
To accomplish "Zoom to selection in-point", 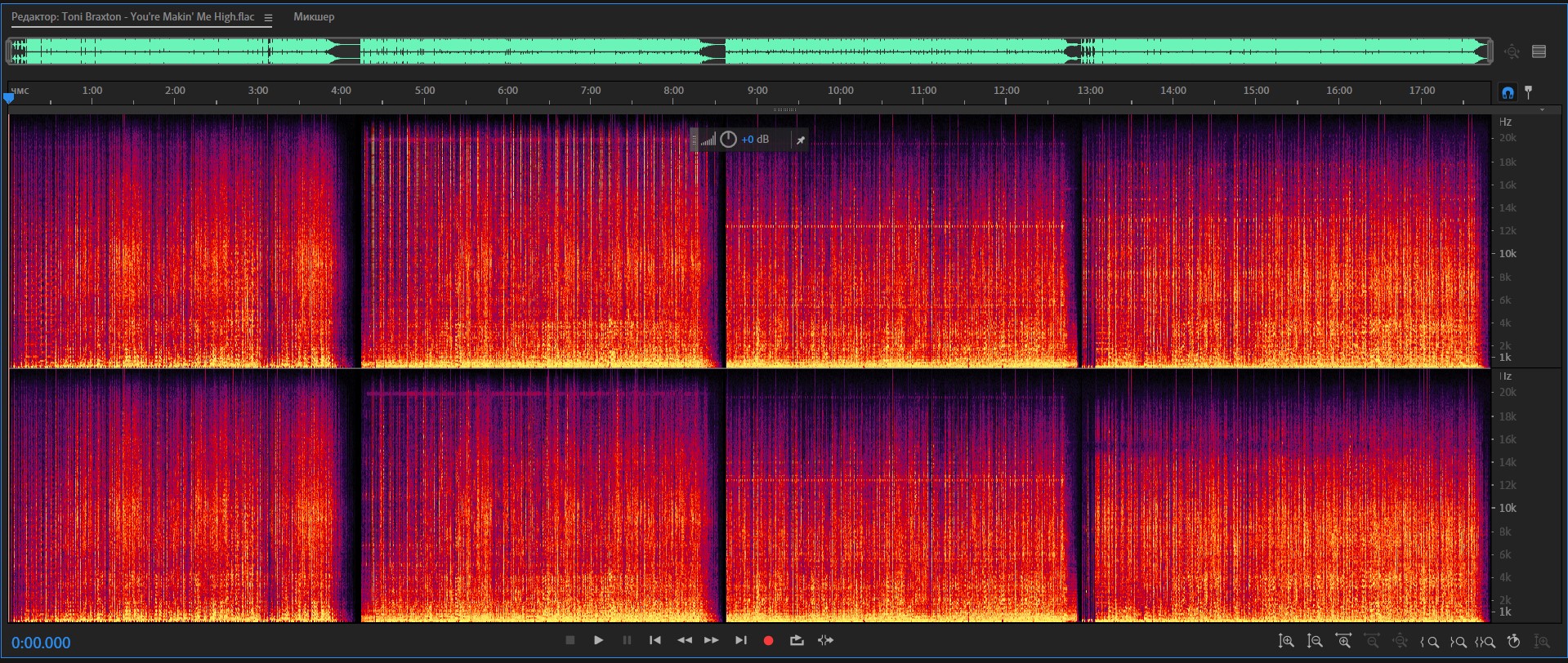I will click(x=1430, y=642).
